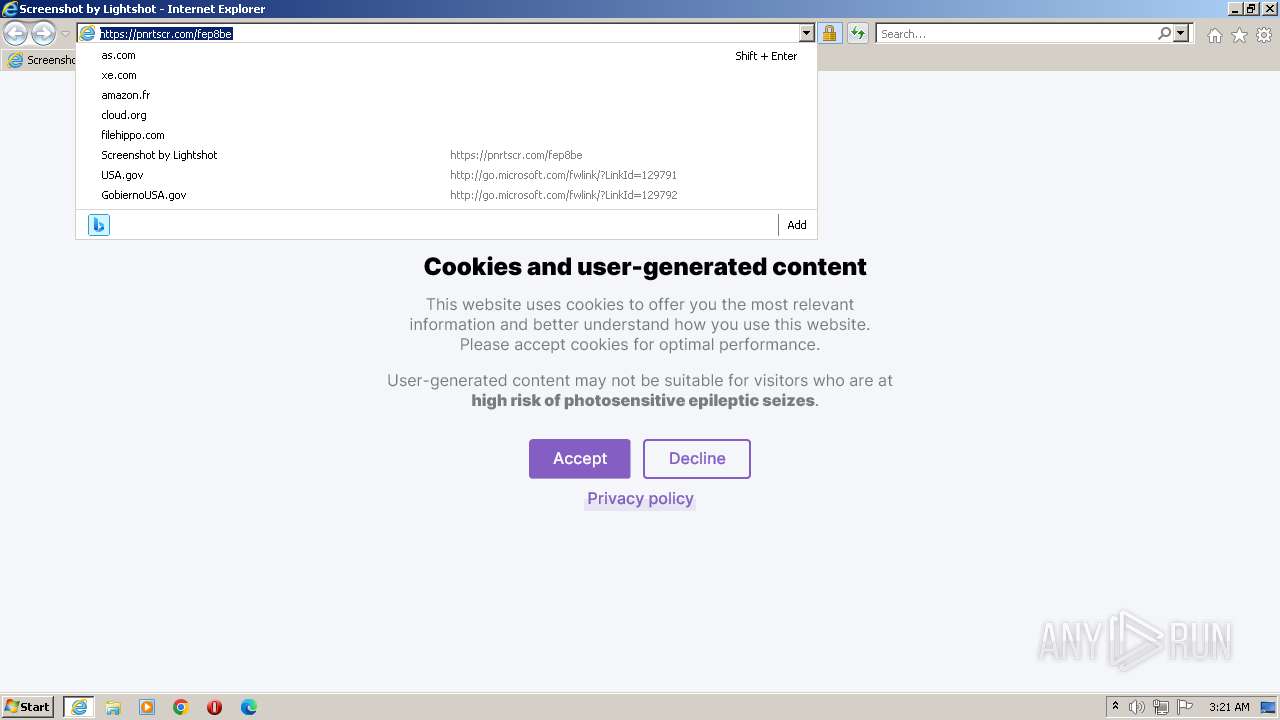The width and height of the screenshot is (1280, 720).
Task: Open the Privacy policy link
Action: click(x=640, y=499)
